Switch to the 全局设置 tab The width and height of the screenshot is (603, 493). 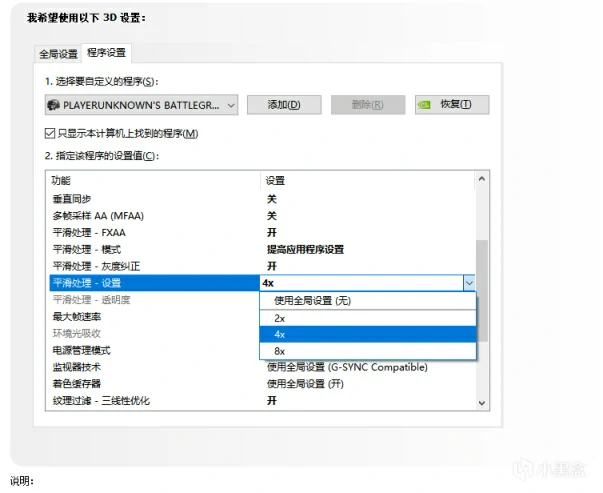pos(57,53)
